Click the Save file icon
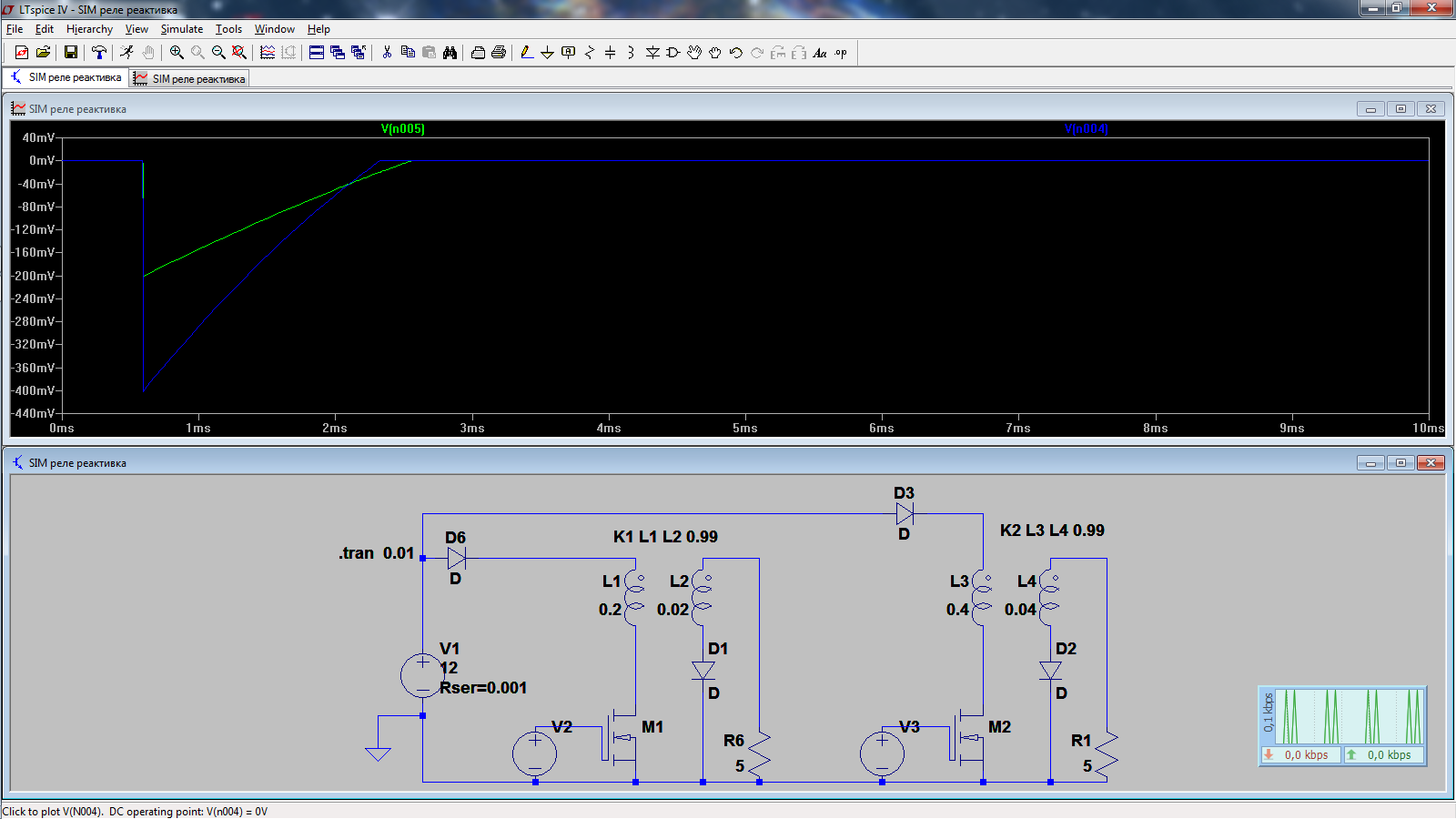The width and height of the screenshot is (1456, 819). [70, 53]
